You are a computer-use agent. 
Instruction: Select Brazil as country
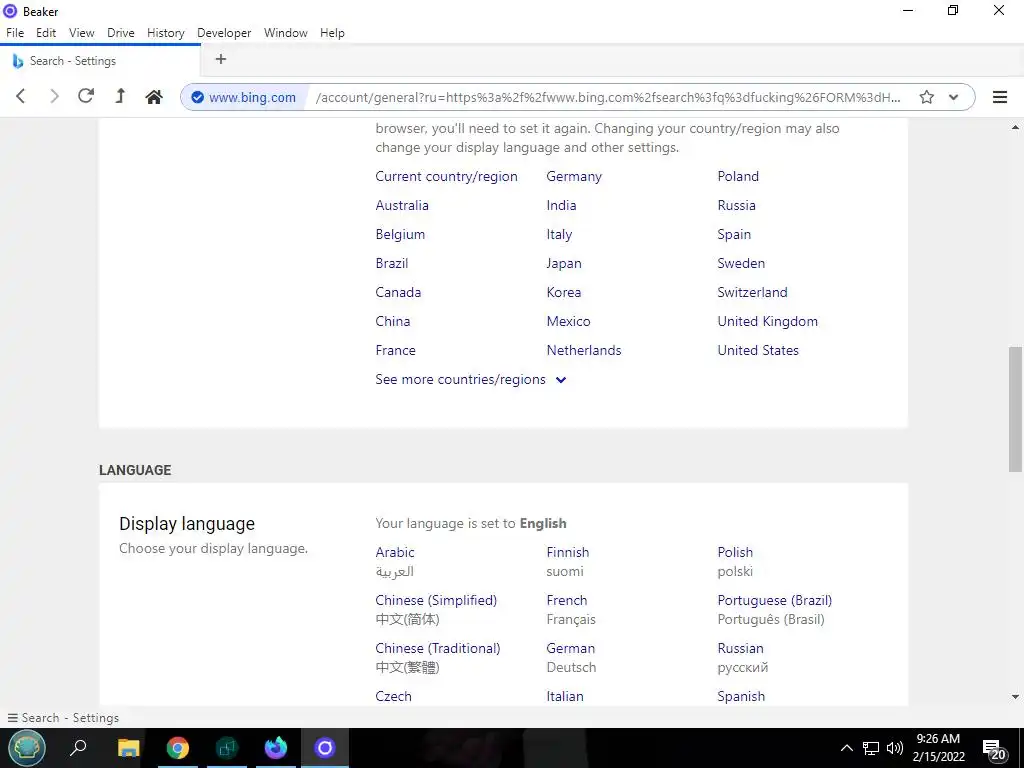coord(391,263)
